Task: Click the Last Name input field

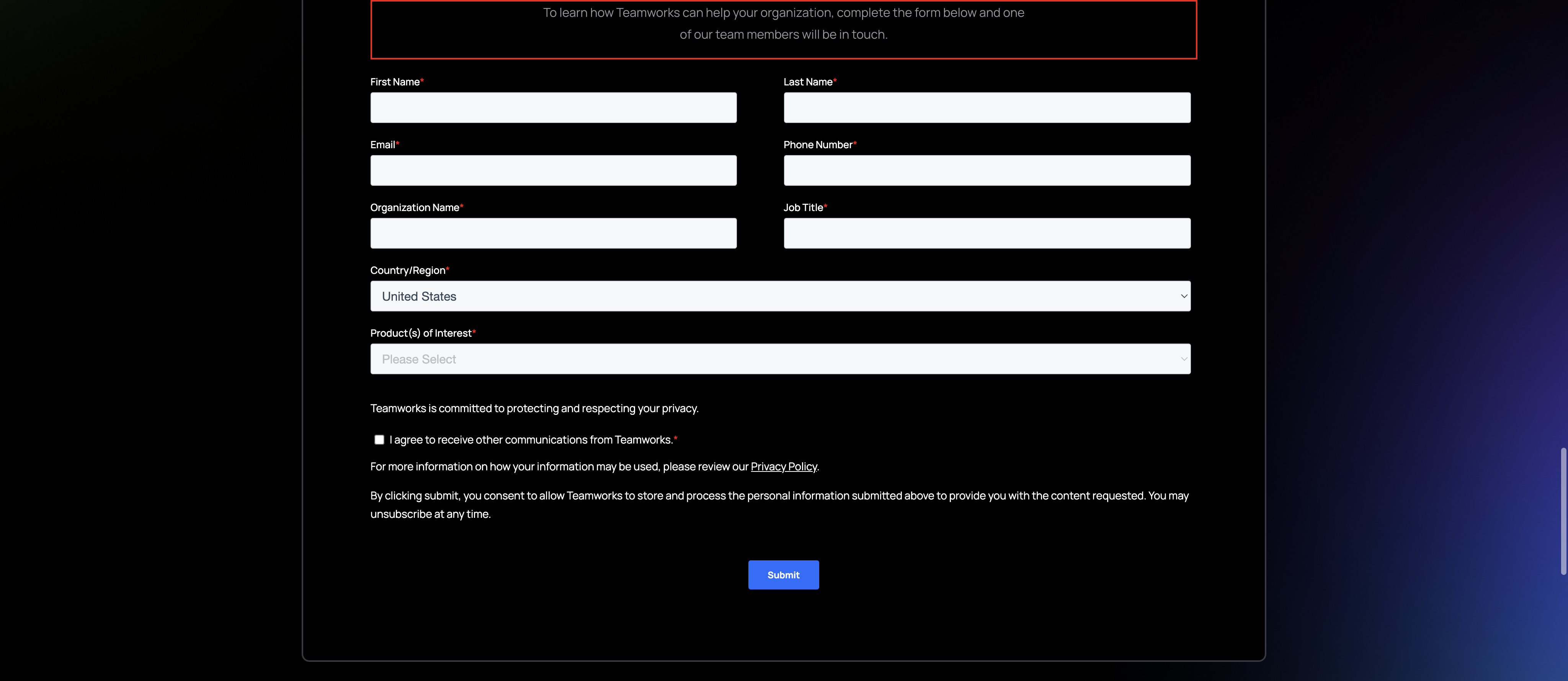Action: 987,108
